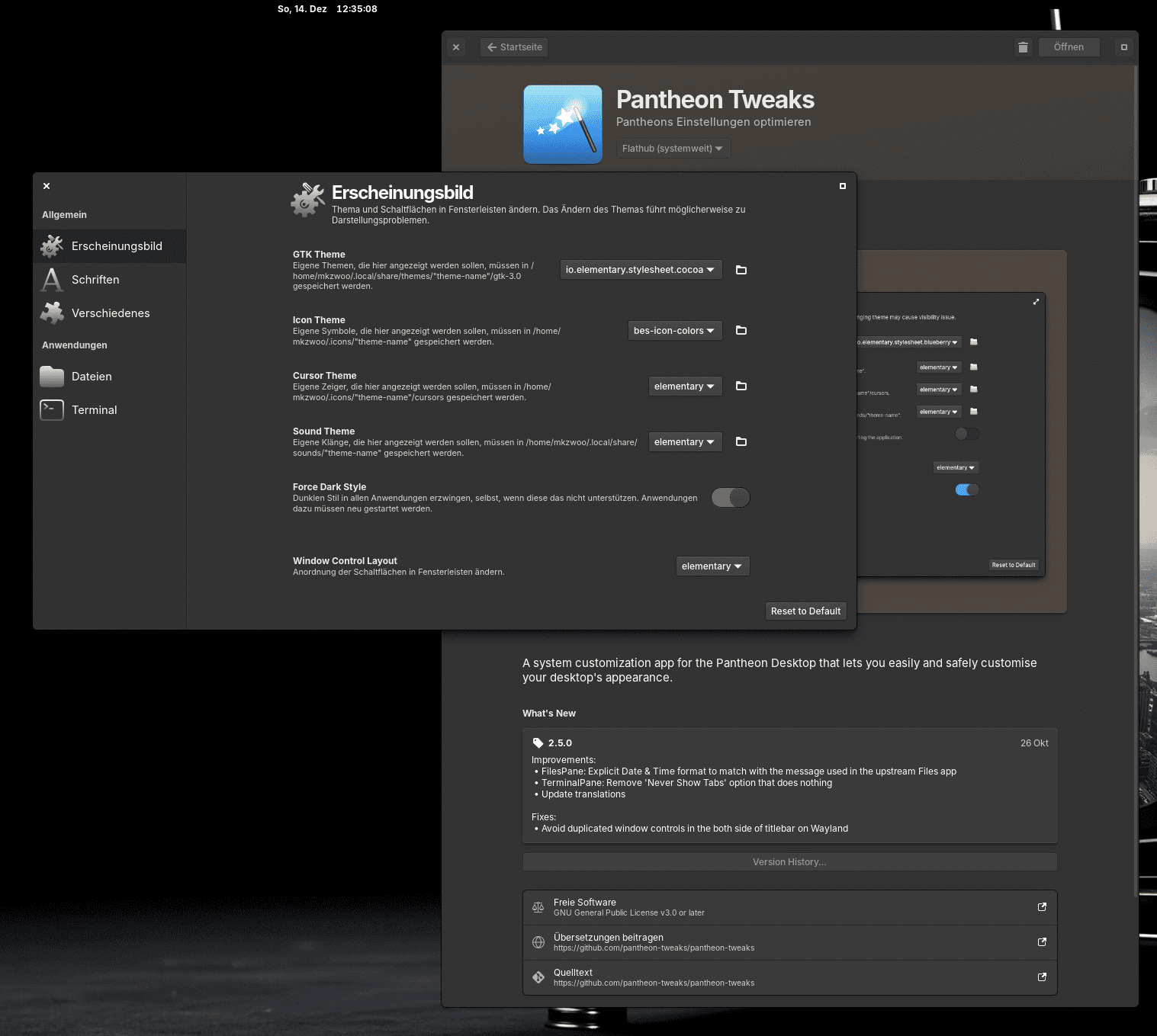
Task: Click the Window Control Layout label
Action: (x=345, y=561)
